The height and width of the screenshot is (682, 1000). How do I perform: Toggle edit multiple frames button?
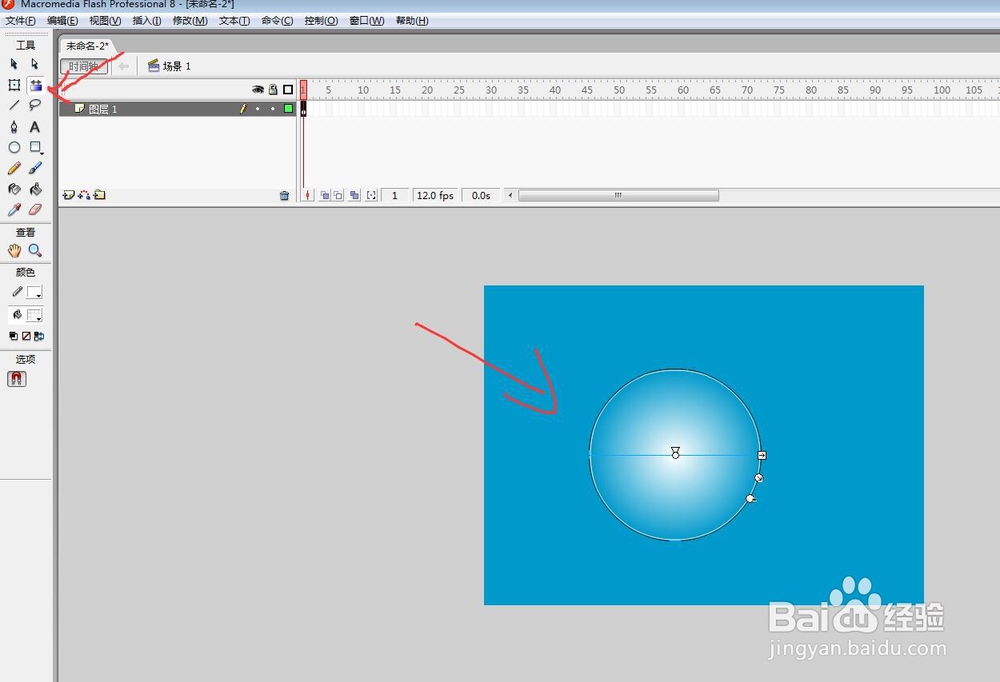pyautogui.click(x=355, y=195)
